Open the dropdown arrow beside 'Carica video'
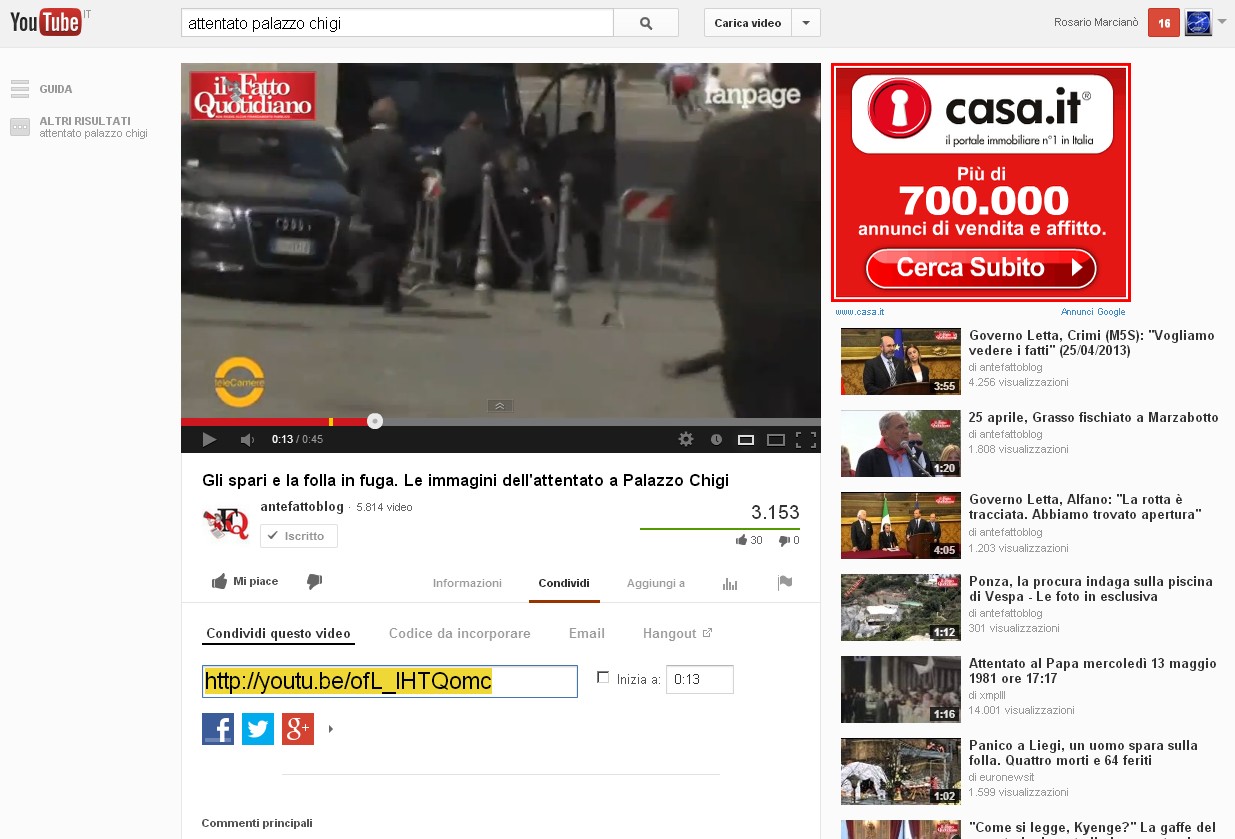Image resolution: width=1235 pixels, height=839 pixels. pyautogui.click(x=806, y=23)
